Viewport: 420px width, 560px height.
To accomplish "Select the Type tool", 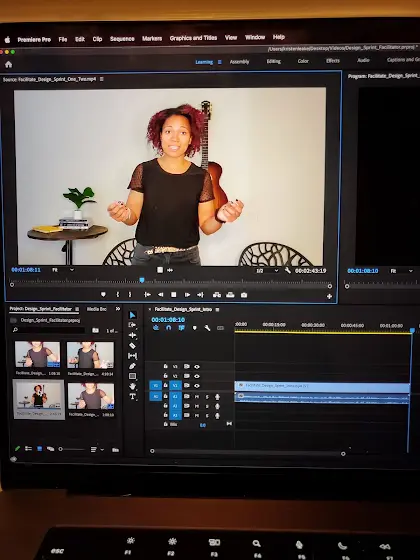I will tap(132, 396).
